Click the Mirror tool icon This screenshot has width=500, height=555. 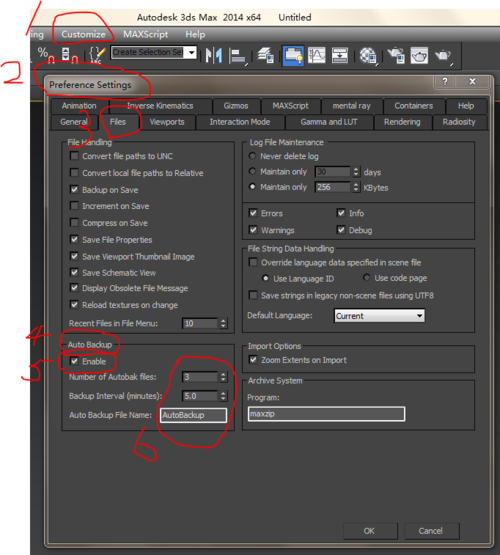(x=214, y=56)
